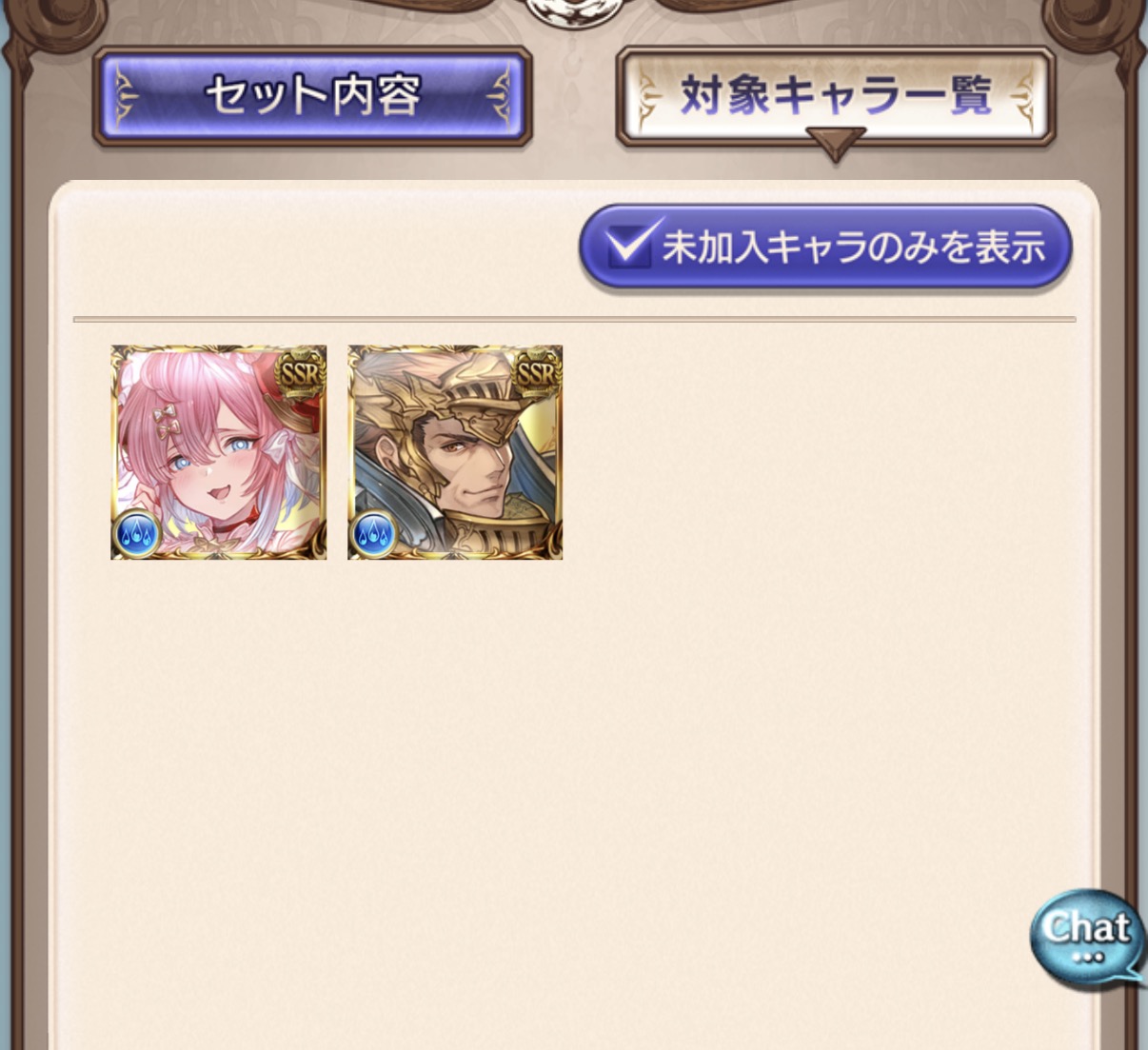Click the left gold flourish on 対象キャラ一覧 tab
The height and width of the screenshot is (1050, 1148).
coord(650,96)
